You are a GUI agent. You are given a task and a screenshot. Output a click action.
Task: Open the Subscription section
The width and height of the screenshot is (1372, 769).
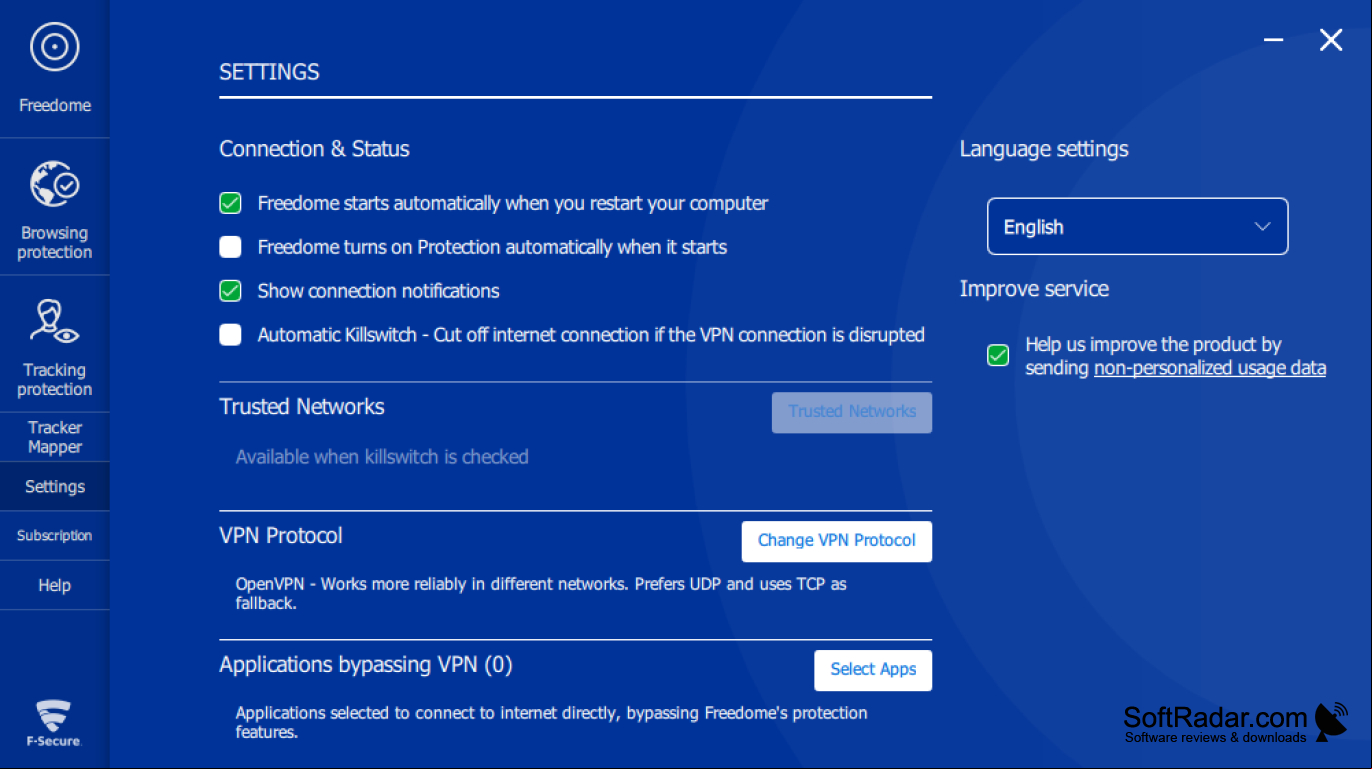pos(55,536)
